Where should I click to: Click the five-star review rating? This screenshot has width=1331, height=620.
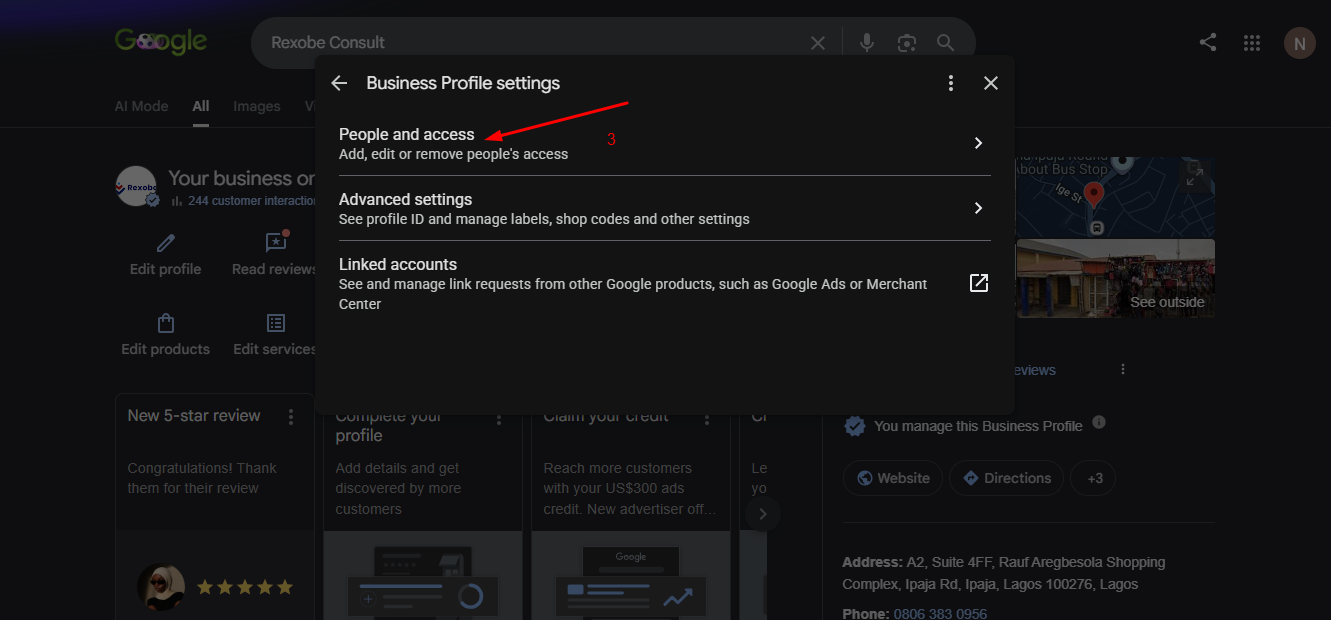245,587
